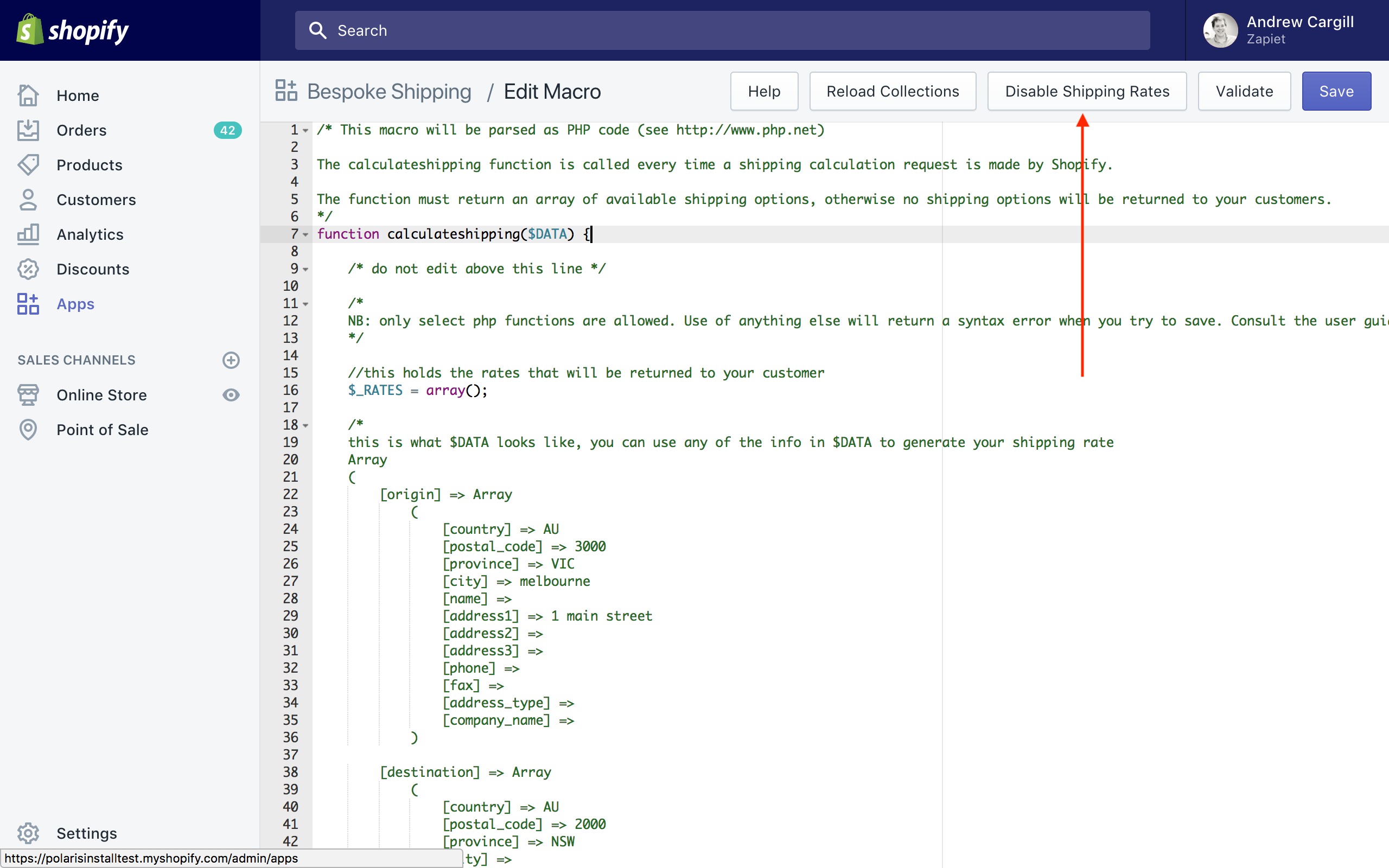The width and height of the screenshot is (1389, 868).
Task: Add a sales channel with plus icon
Action: [231, 360]
